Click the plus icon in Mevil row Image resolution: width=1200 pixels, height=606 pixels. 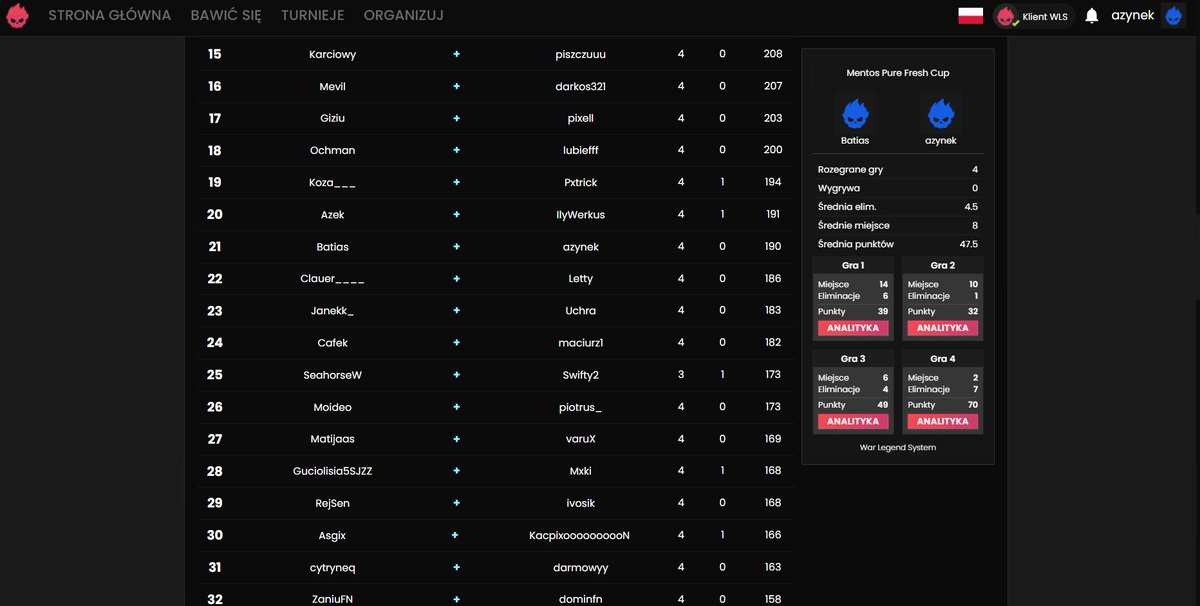(x=456, y=86)
